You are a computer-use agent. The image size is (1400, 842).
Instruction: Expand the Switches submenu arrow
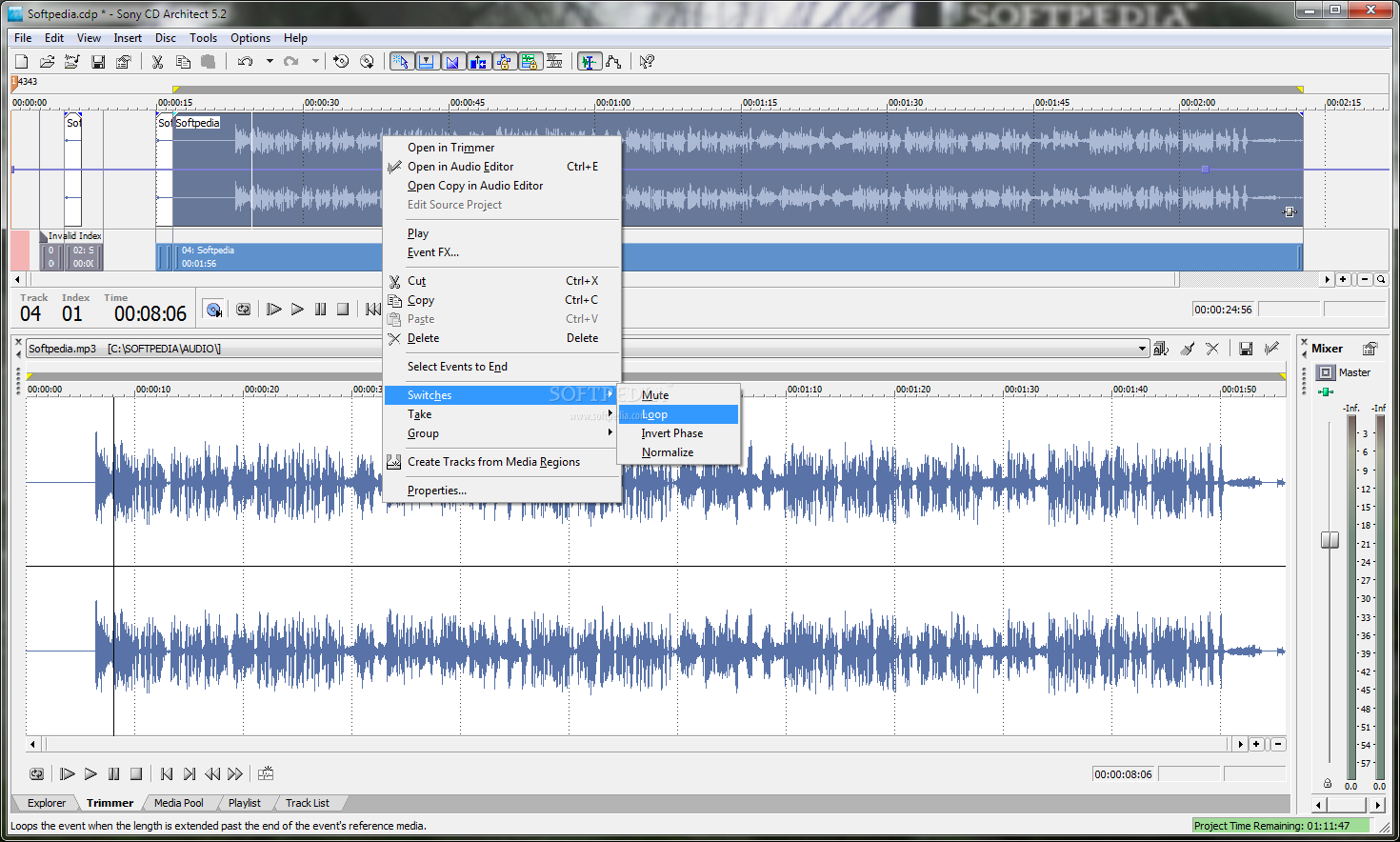point(610,394)
